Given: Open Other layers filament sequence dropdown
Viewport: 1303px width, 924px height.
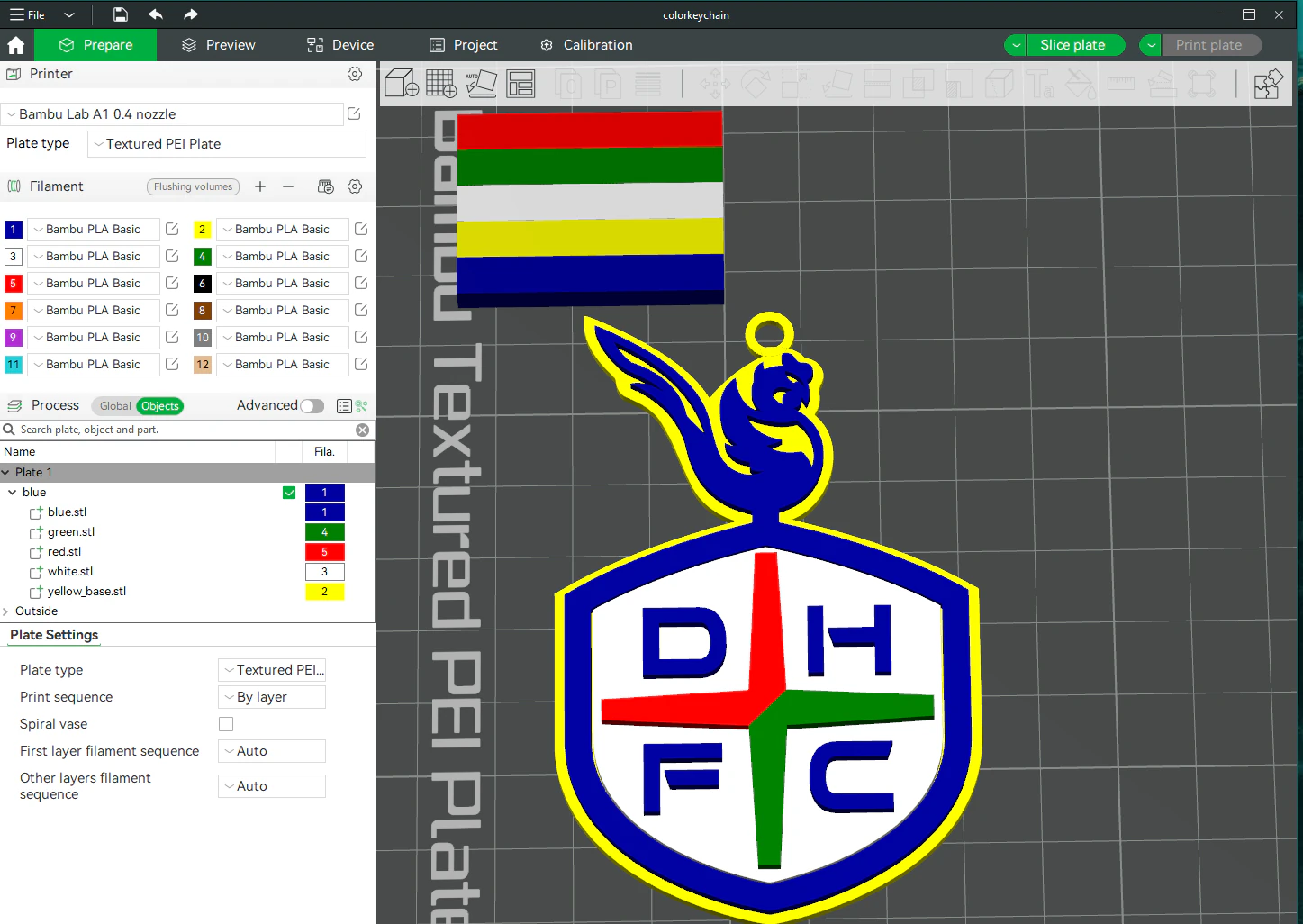Looking at the screenshot, I should (272, 786).
